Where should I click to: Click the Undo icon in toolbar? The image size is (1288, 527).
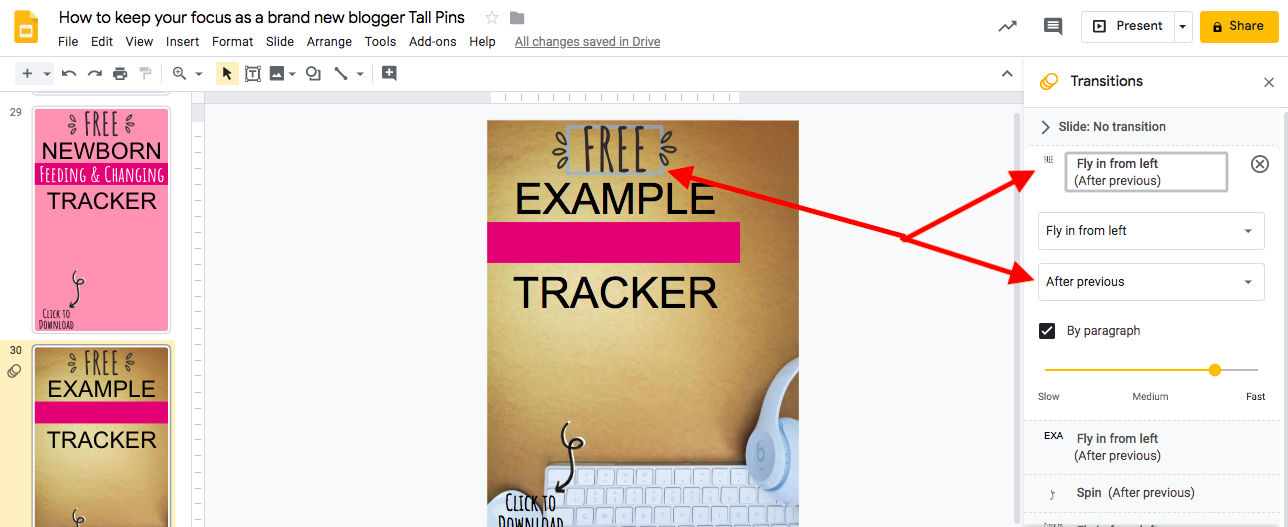pyautogui.click(x=69, y=73)
